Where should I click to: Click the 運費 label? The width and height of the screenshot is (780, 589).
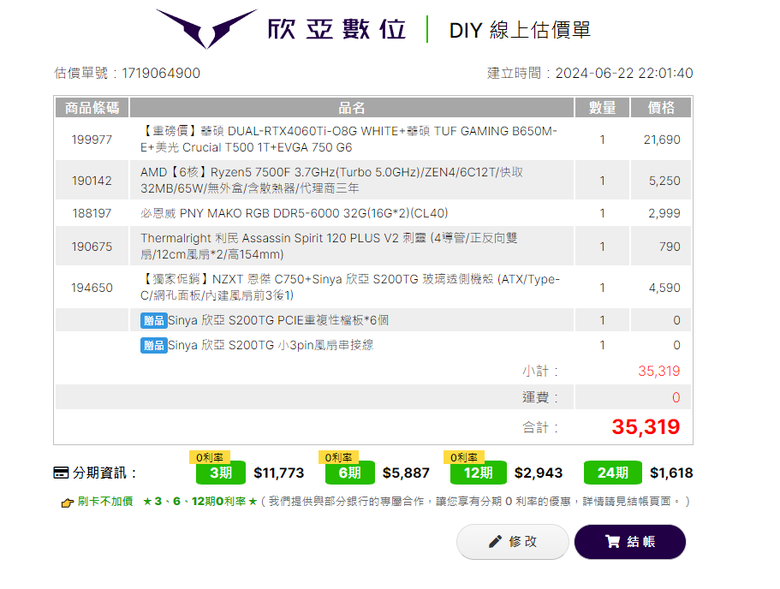[540, 397]
